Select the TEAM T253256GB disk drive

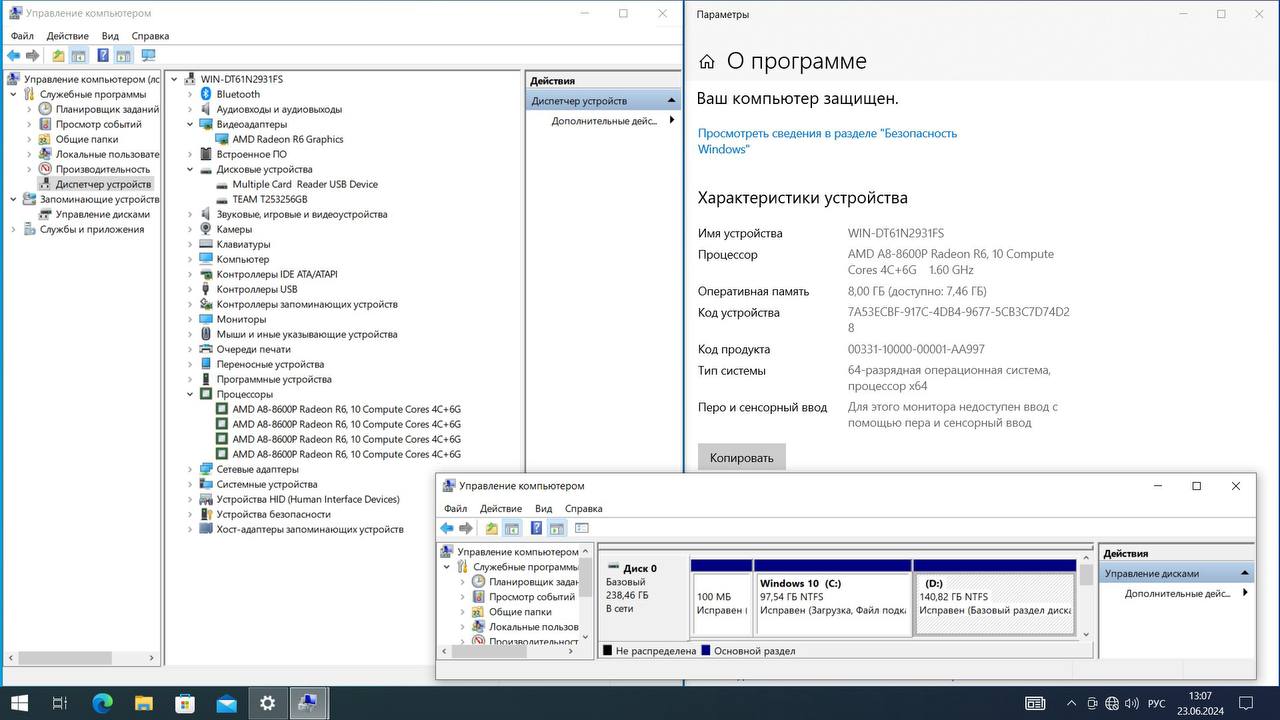click(270, 199)
